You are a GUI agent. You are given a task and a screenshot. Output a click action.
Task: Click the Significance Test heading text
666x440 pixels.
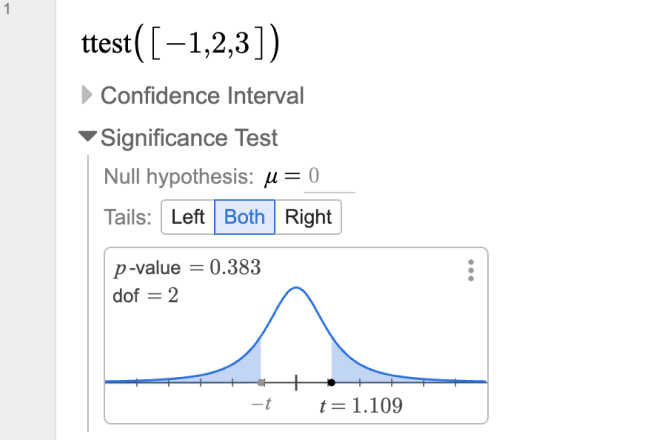point(189,138)
